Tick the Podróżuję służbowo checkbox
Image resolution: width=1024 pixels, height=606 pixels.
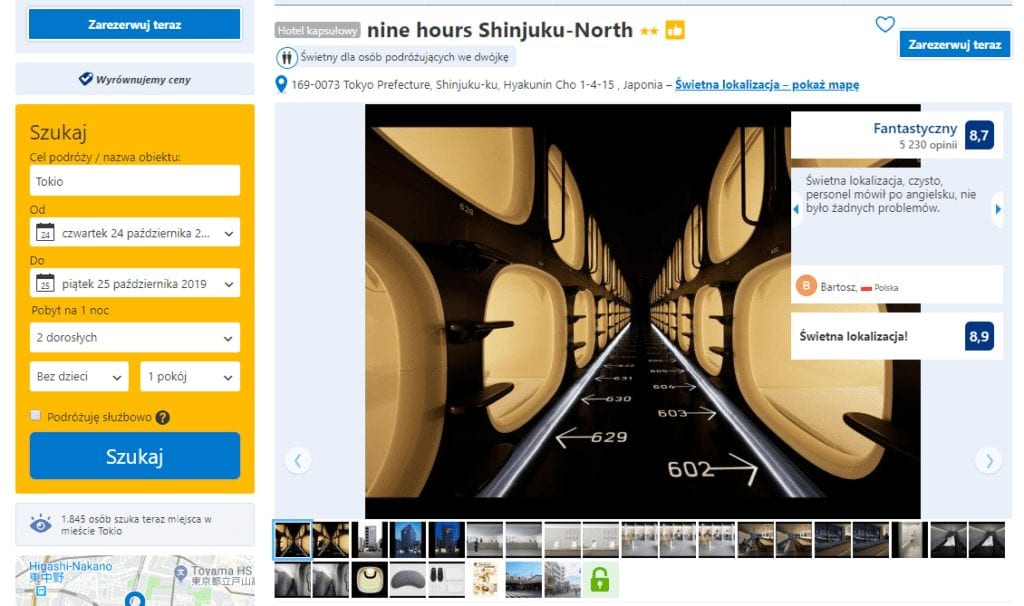pyautogui.click(x=36, y=415)
